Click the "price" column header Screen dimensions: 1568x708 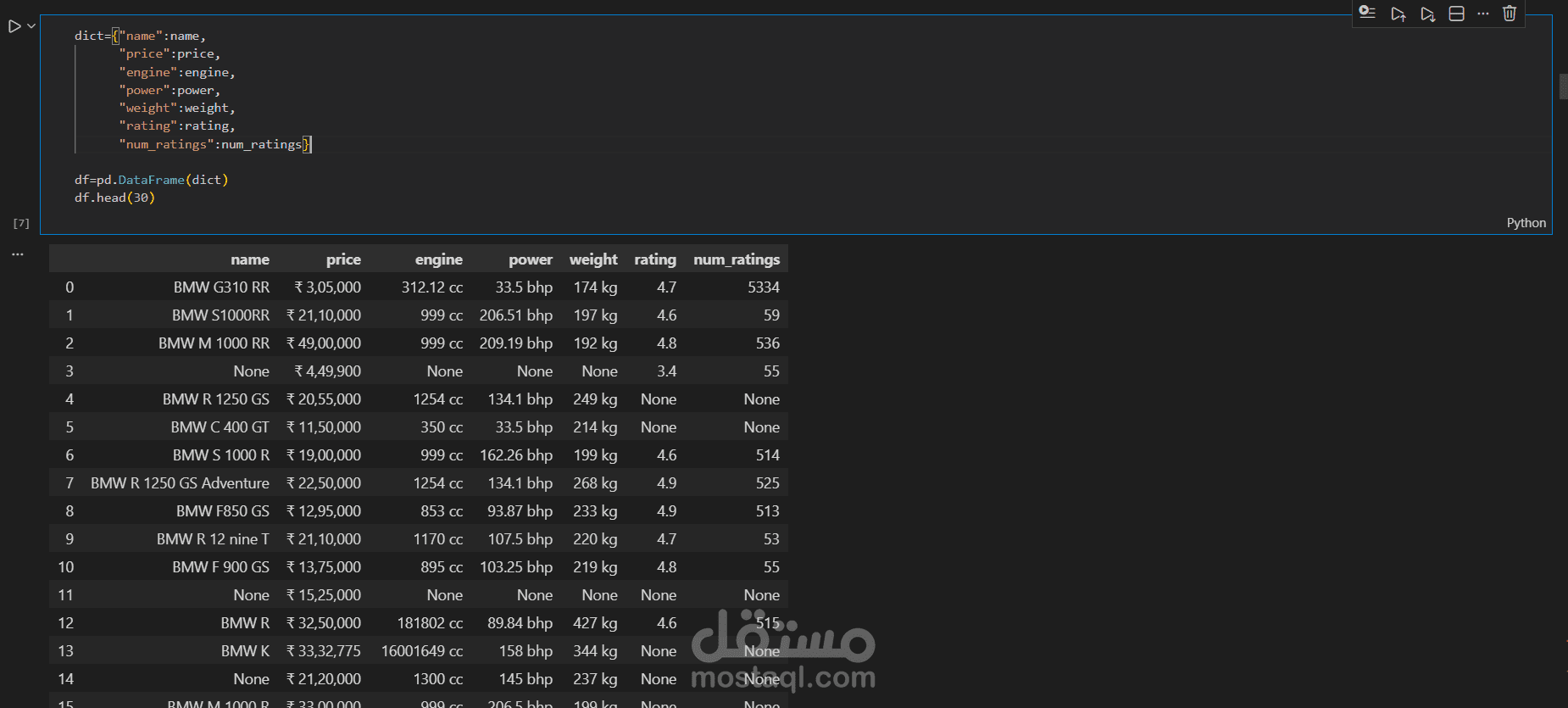pos(343,259)
